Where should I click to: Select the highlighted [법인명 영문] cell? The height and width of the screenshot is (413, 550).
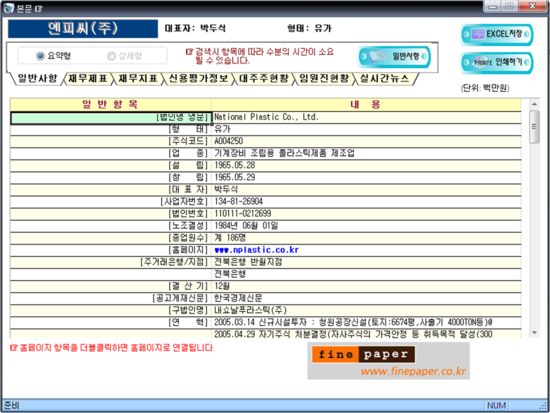(111, 118)
